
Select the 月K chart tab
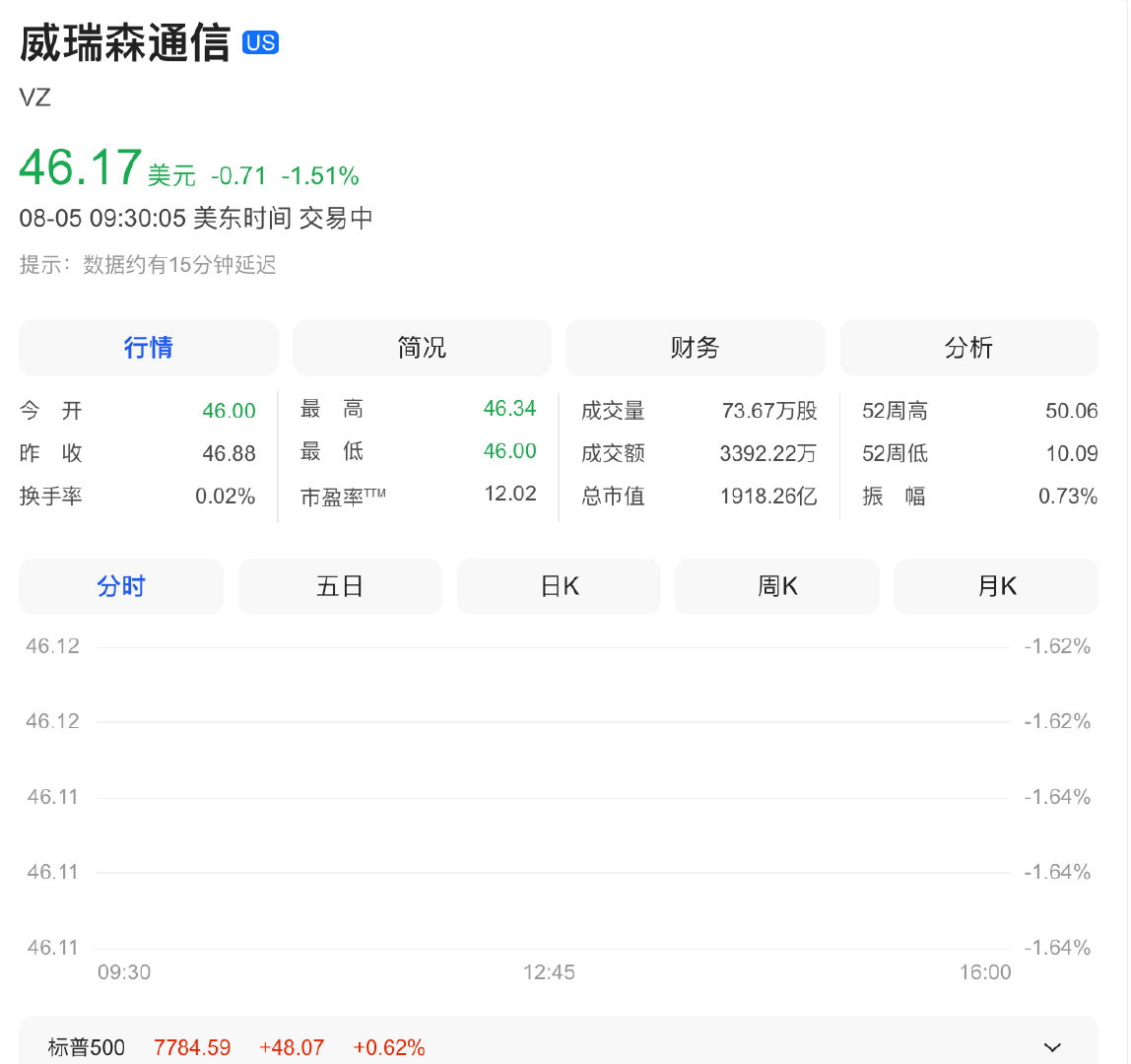click(x=996, y=586)
